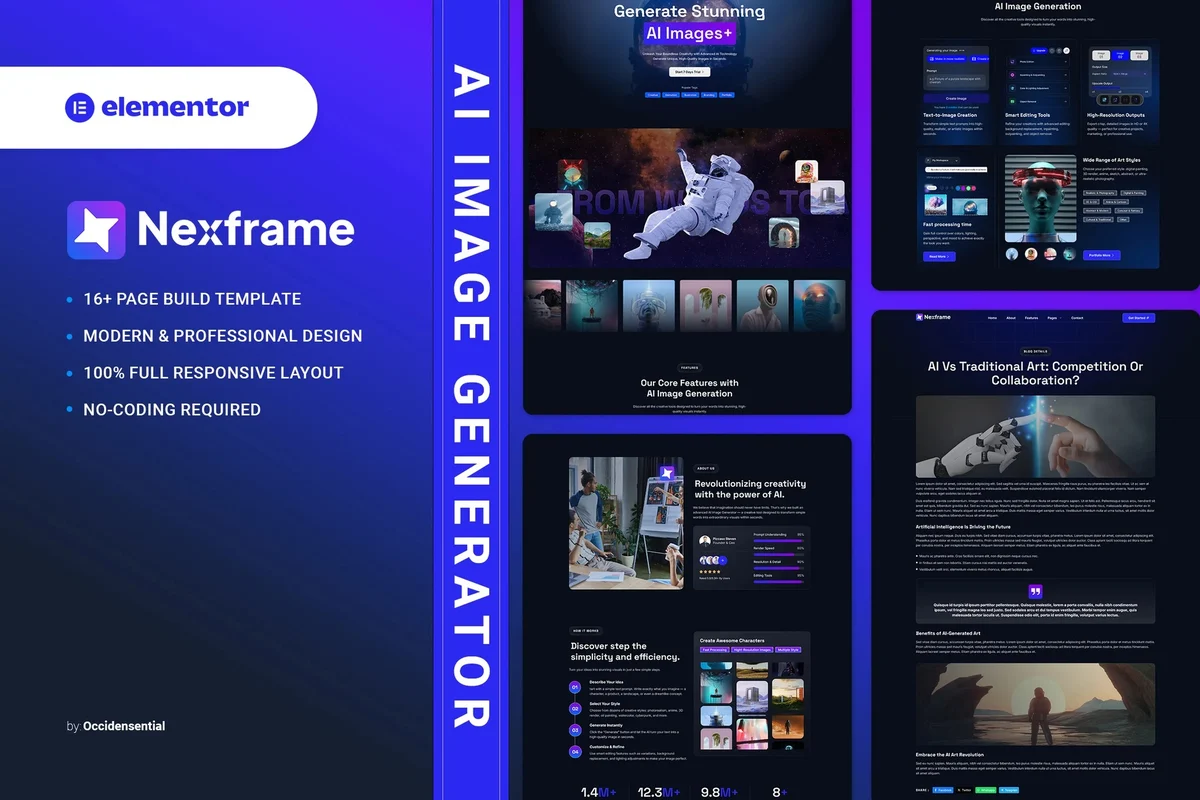Open the red-visor head portrait image

click(1041, 198)
